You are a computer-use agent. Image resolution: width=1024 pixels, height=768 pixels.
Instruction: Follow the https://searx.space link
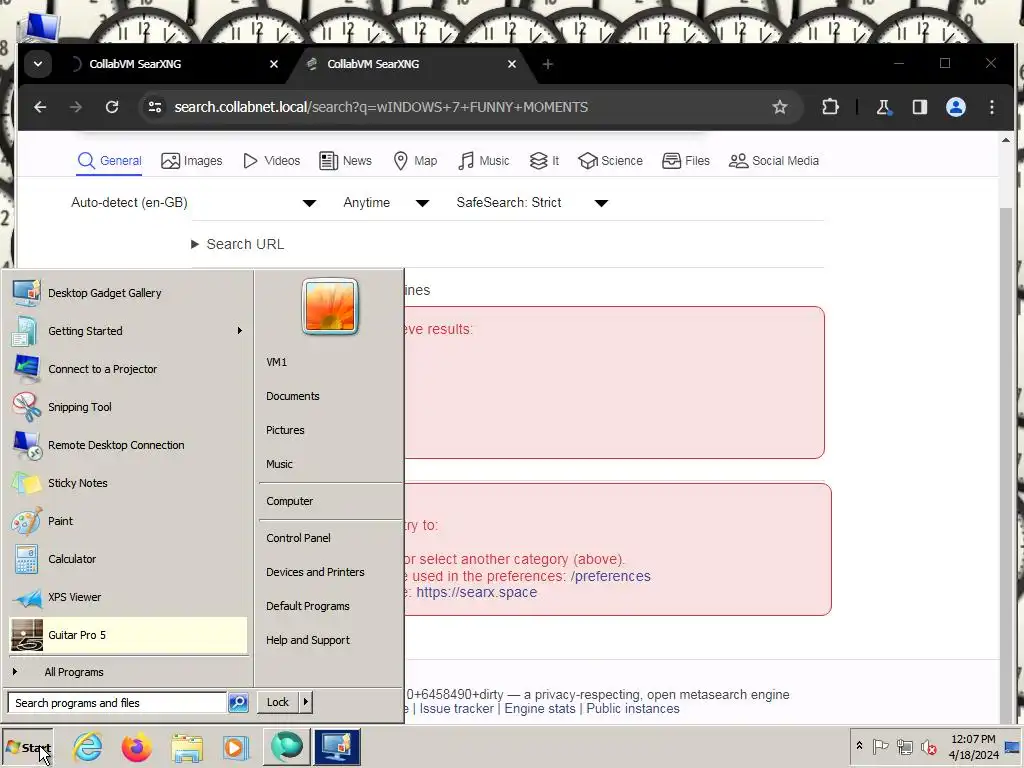(x=477, y=592)
